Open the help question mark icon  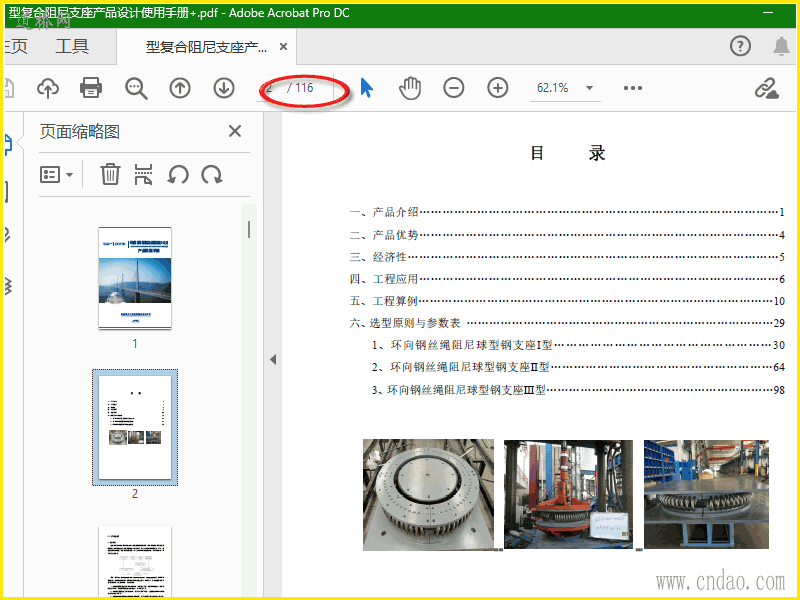tap(740, 46)
